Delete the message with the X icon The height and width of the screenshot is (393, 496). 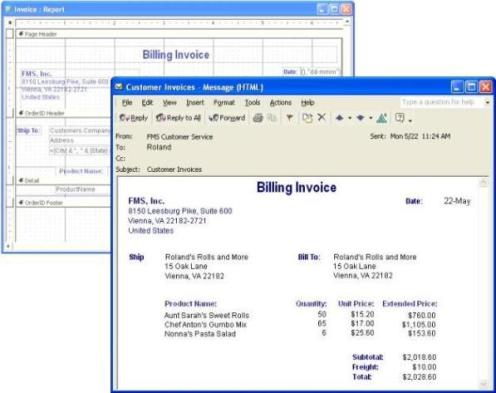(321, 117)
